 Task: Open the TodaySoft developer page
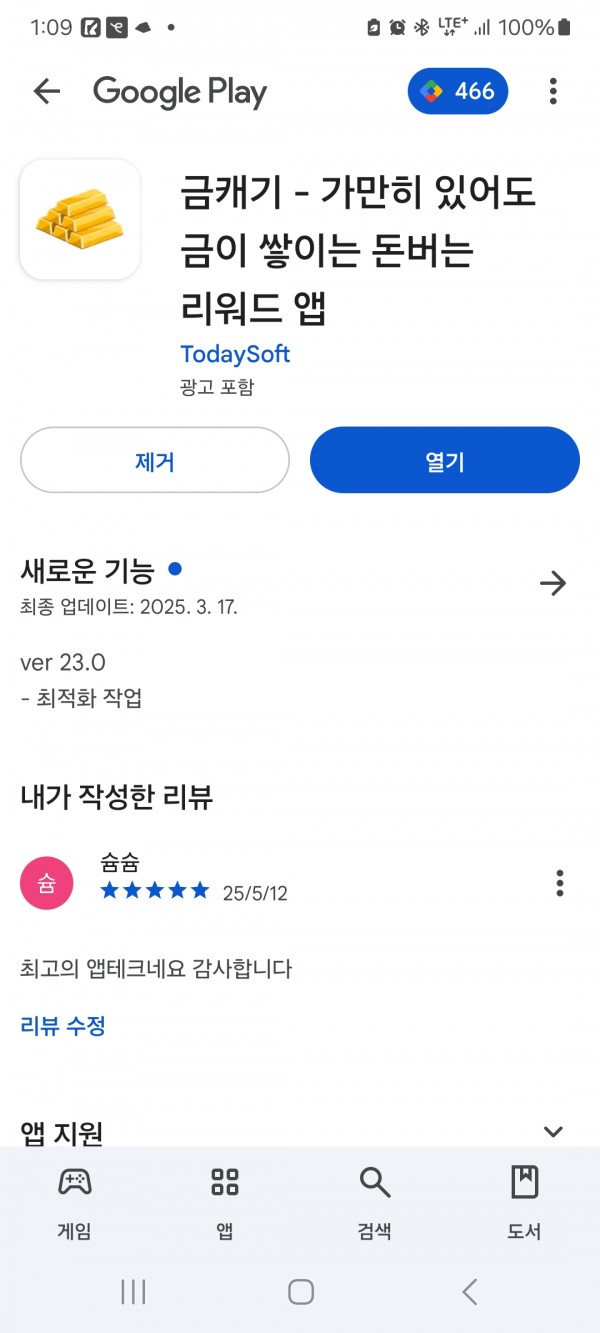point(235,354)
